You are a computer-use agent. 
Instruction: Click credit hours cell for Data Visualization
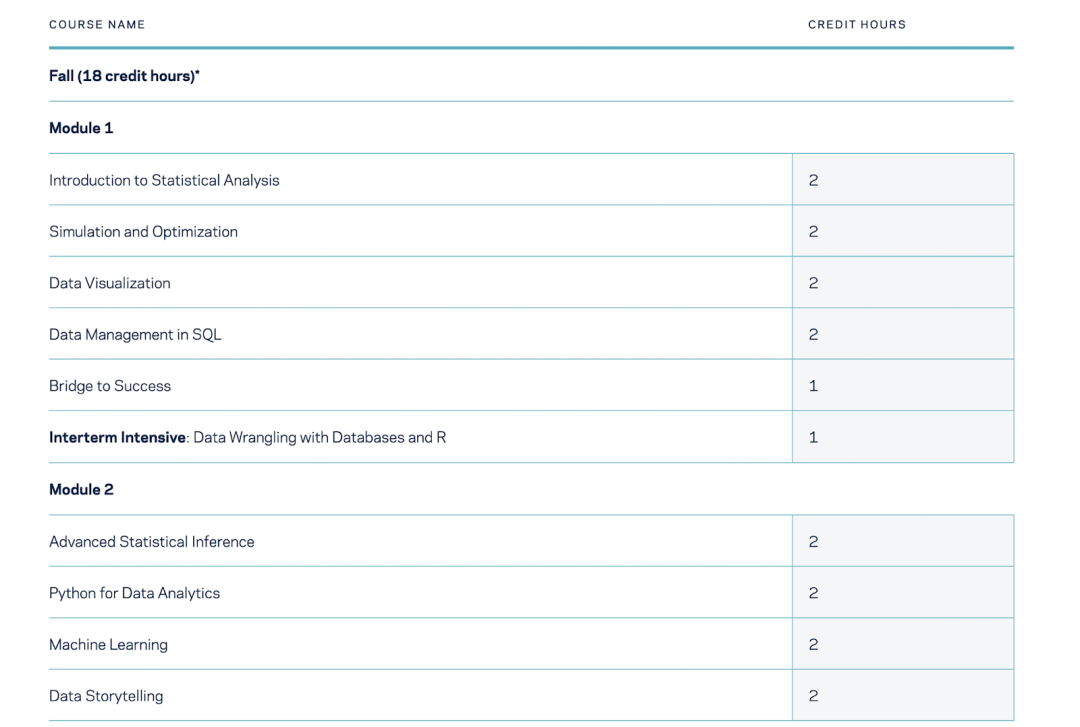click(x=902, y=283)
